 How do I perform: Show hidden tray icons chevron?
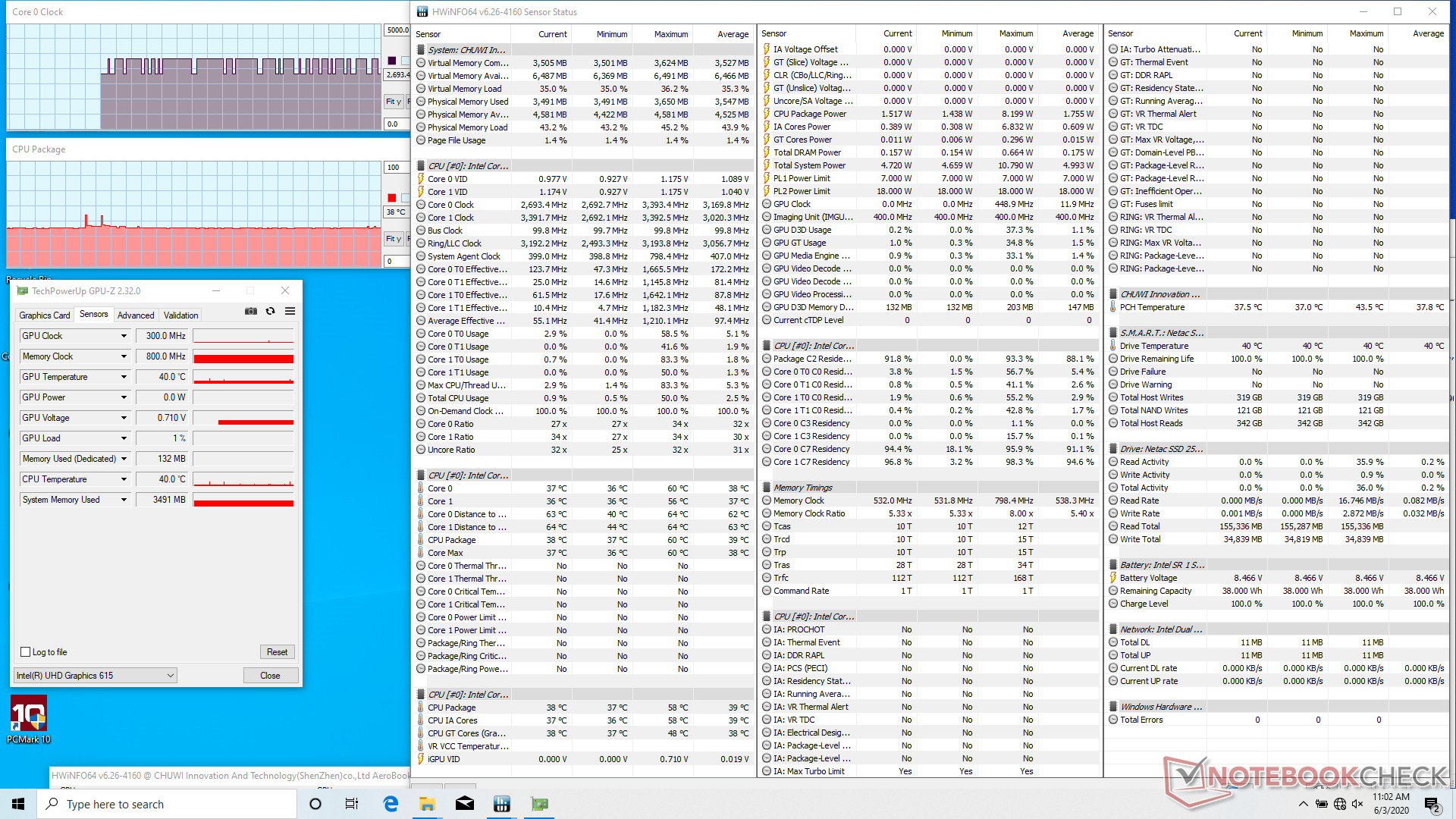click(1303, 804)
